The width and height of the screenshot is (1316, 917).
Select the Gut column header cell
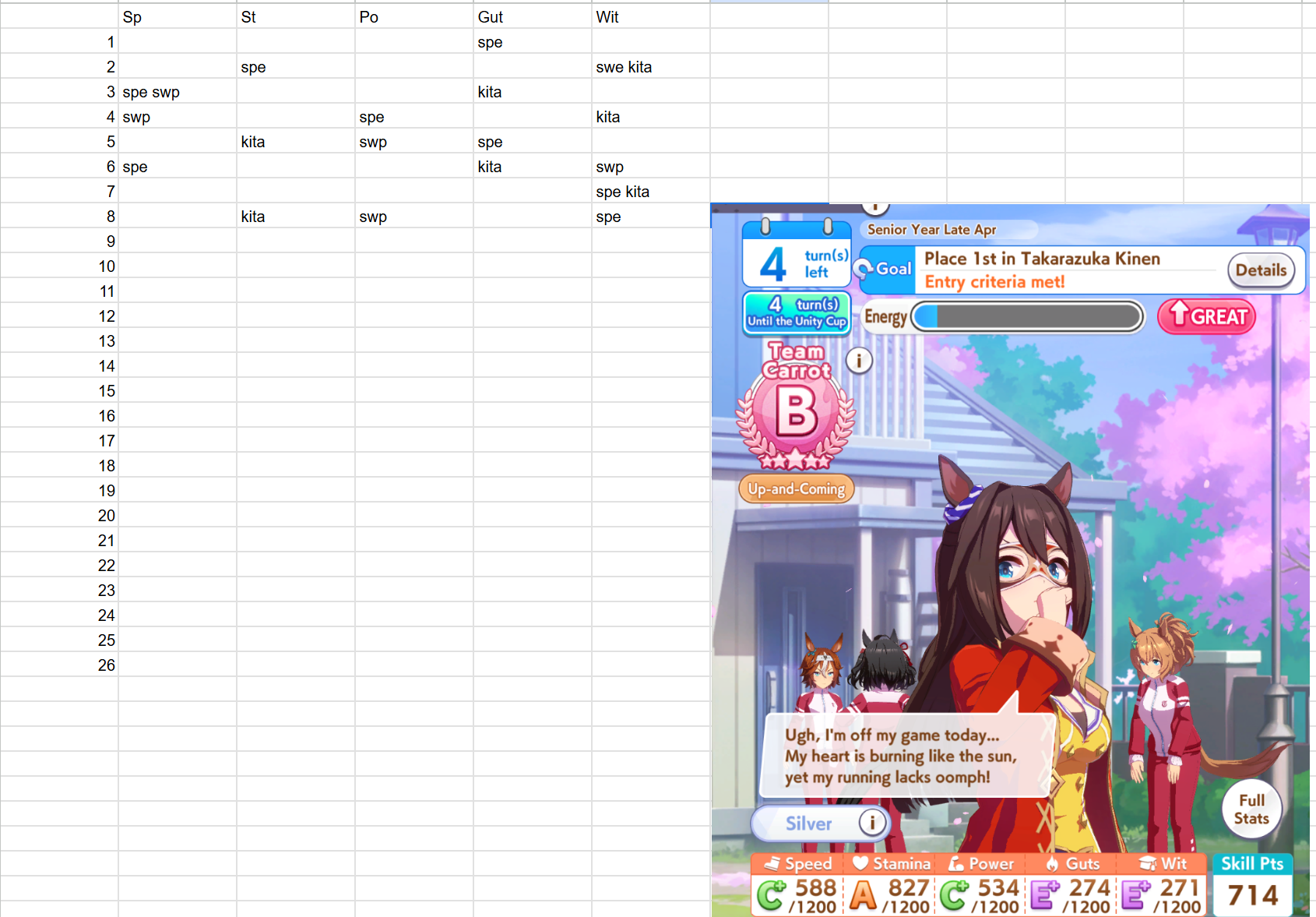pyautogui.click(x=533, y=17)
